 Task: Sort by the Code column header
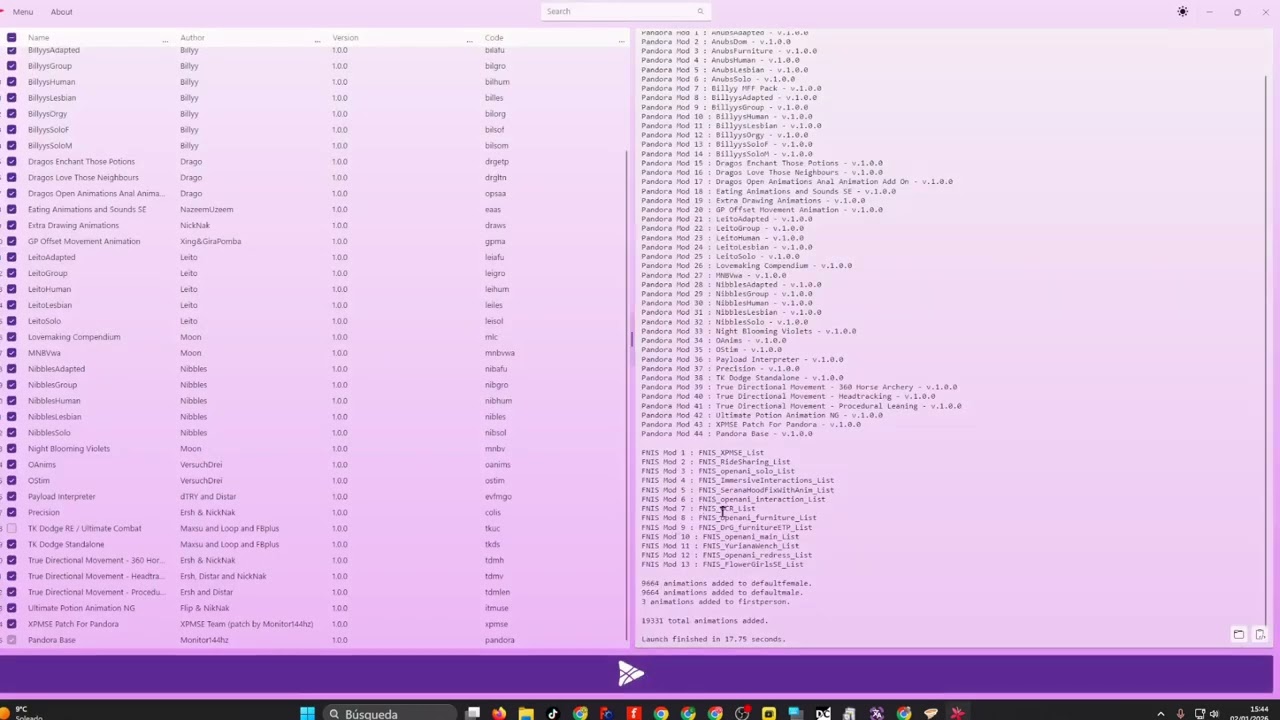494,37
